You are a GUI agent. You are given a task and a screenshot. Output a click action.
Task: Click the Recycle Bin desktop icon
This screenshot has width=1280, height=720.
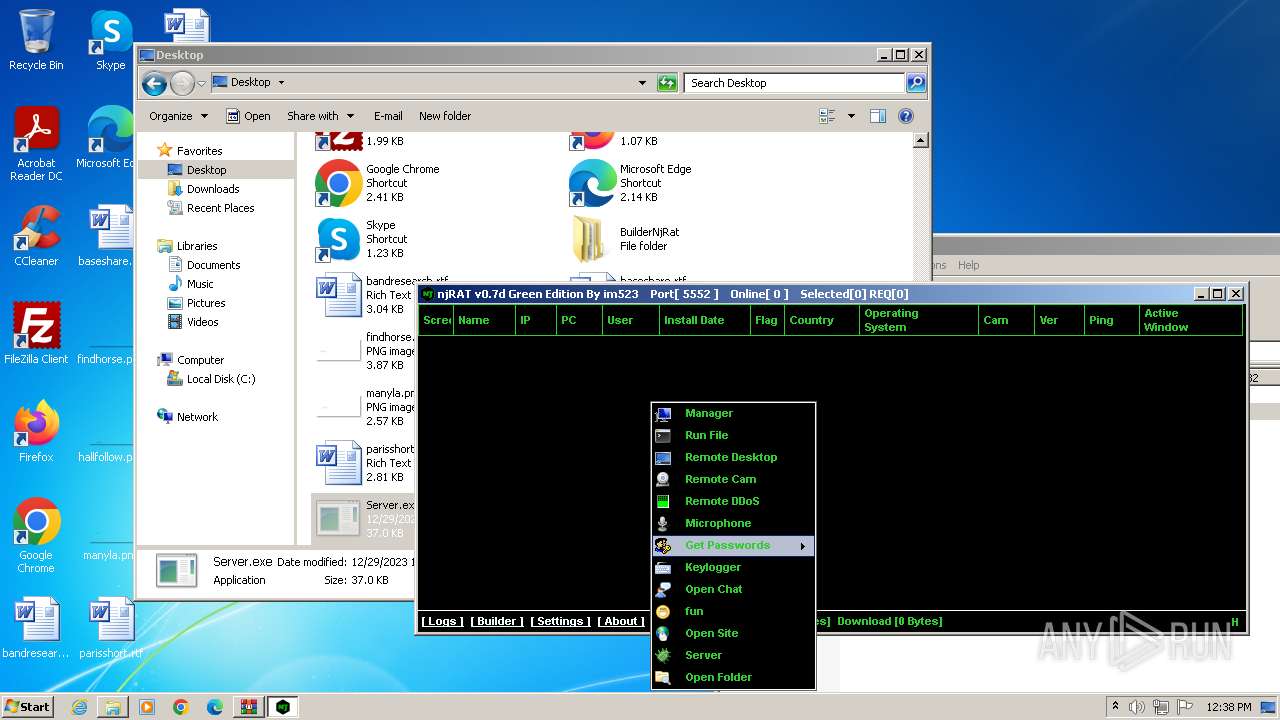pyautogui.click(x=36, y=40)
